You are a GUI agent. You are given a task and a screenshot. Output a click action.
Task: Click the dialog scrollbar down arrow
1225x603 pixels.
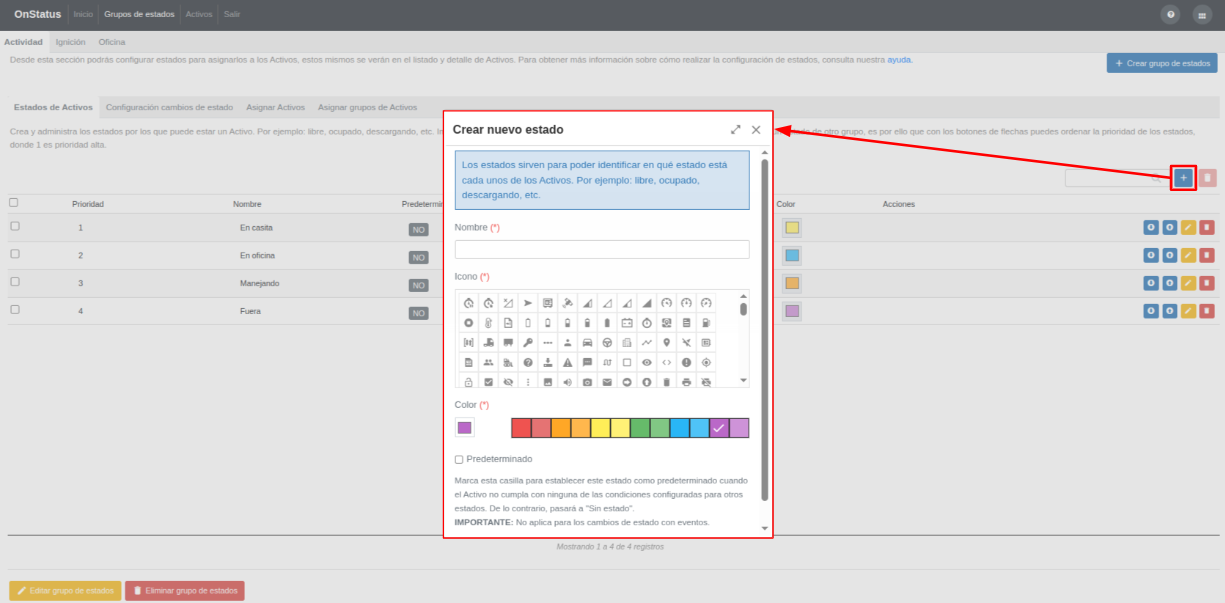765,528
